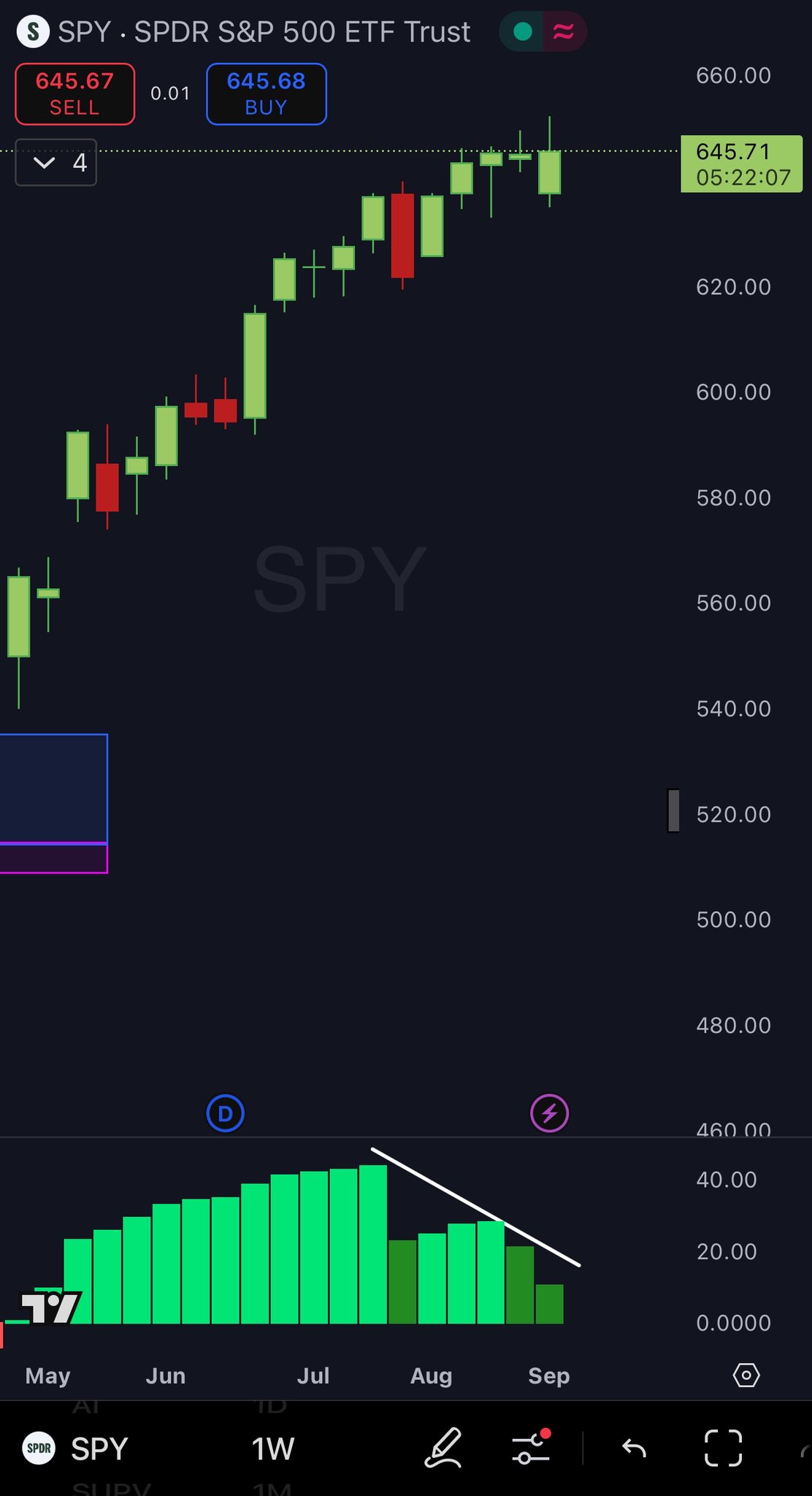Open SPY symbol search in bottom bar
812x1496 pixels.
click(x=77, y=1449)
